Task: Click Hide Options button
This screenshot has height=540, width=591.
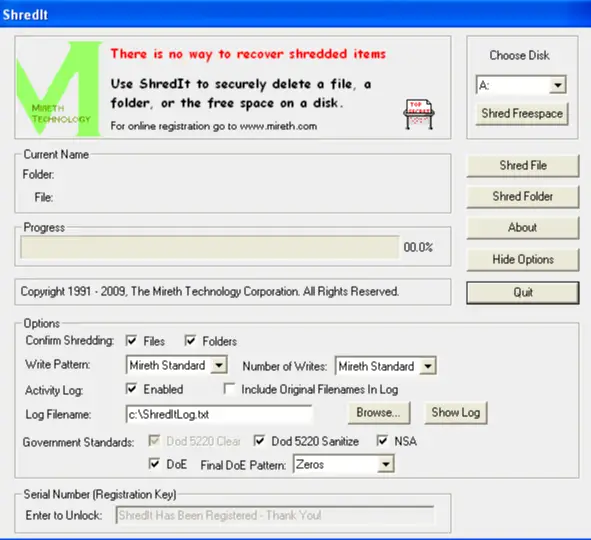Action: click(x=523, y=260)
